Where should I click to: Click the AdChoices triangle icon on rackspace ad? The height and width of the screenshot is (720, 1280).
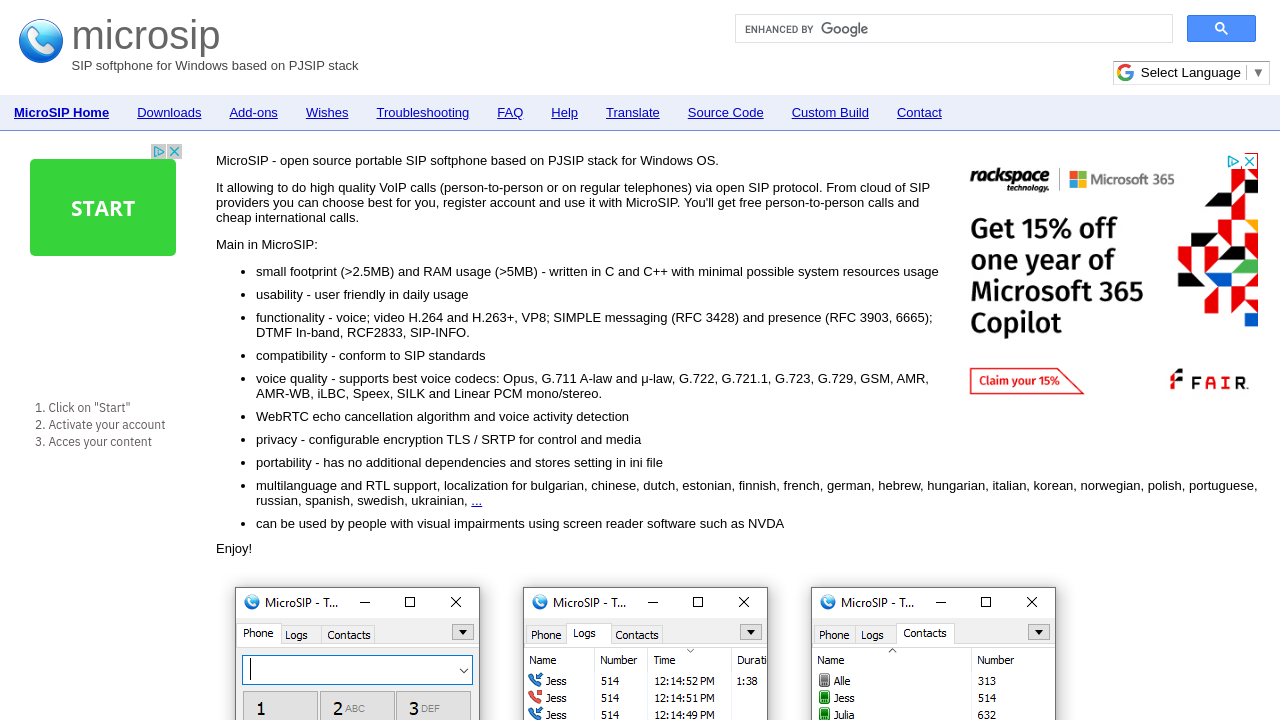click(1234, 161)
